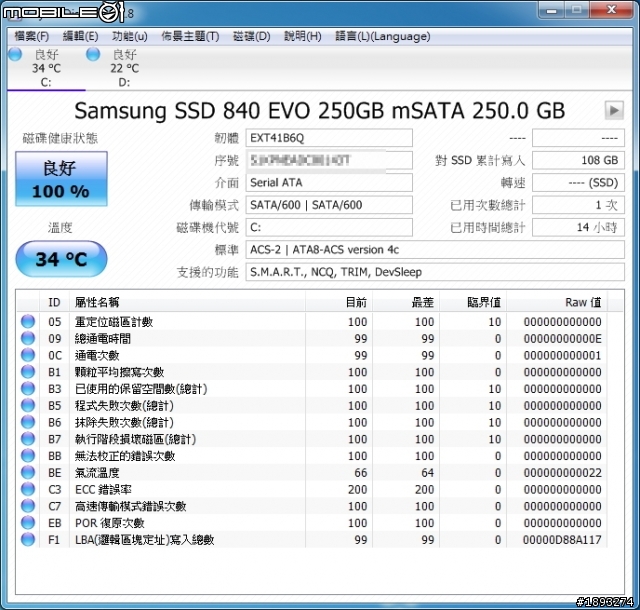Click the drive letter field C:
Viewport: 640px width, 610px height.
(329, 227)
